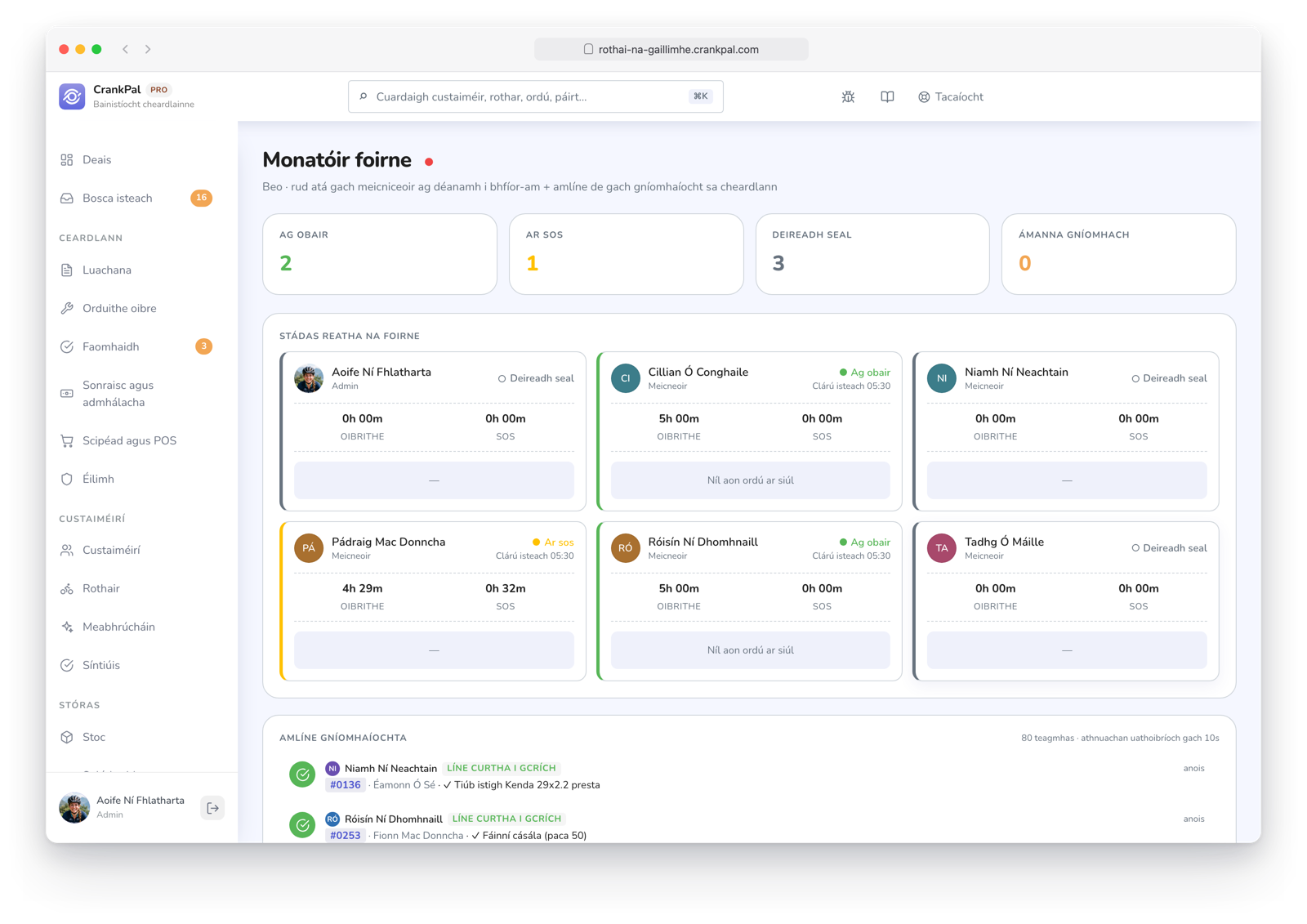Open the documentation book icon
Image resolution: width=1307 pixels, height=924 pixels.
click(x=887, y=96)
